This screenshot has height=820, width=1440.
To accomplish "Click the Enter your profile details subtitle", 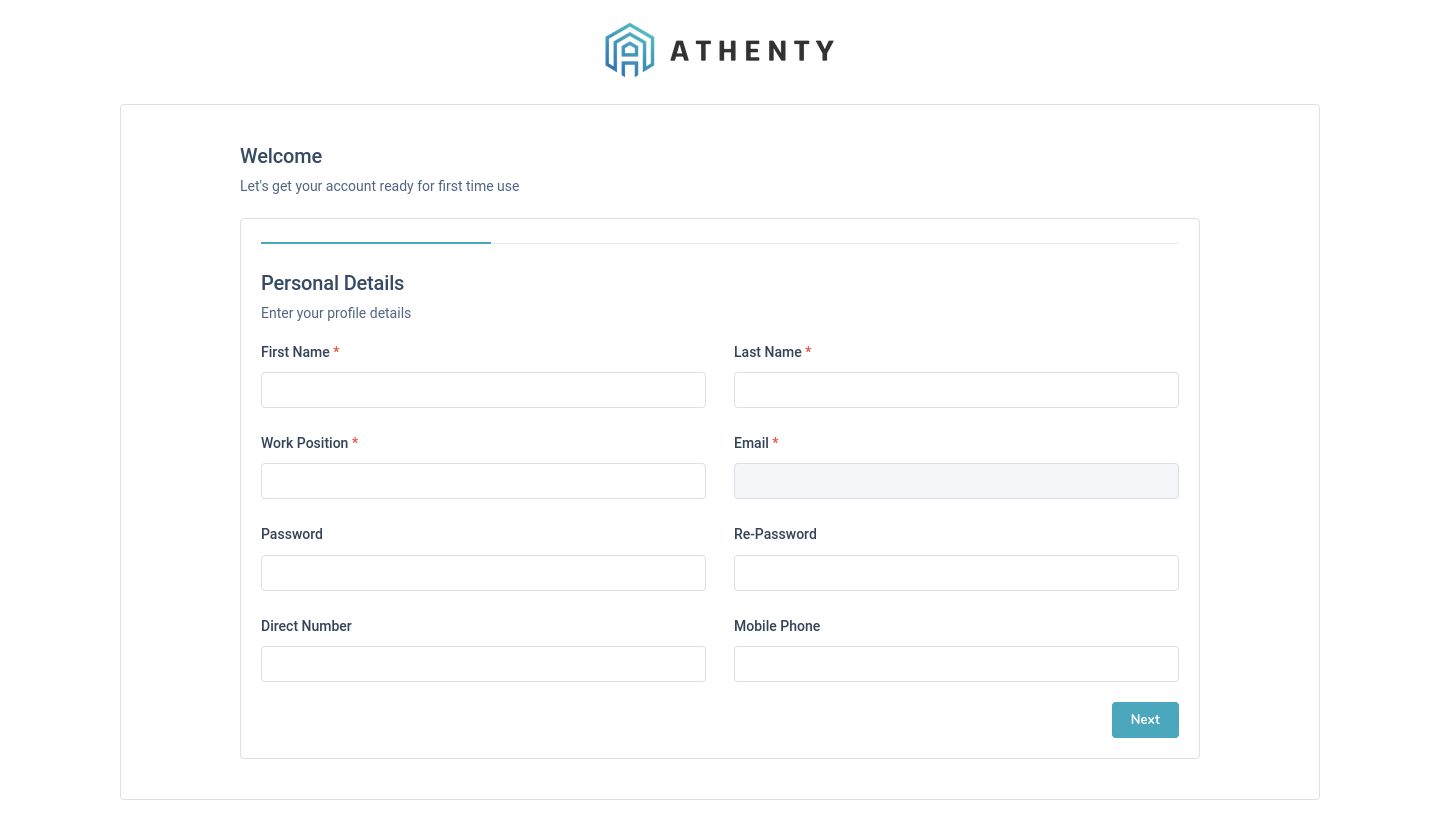I will tap(336, 313).
